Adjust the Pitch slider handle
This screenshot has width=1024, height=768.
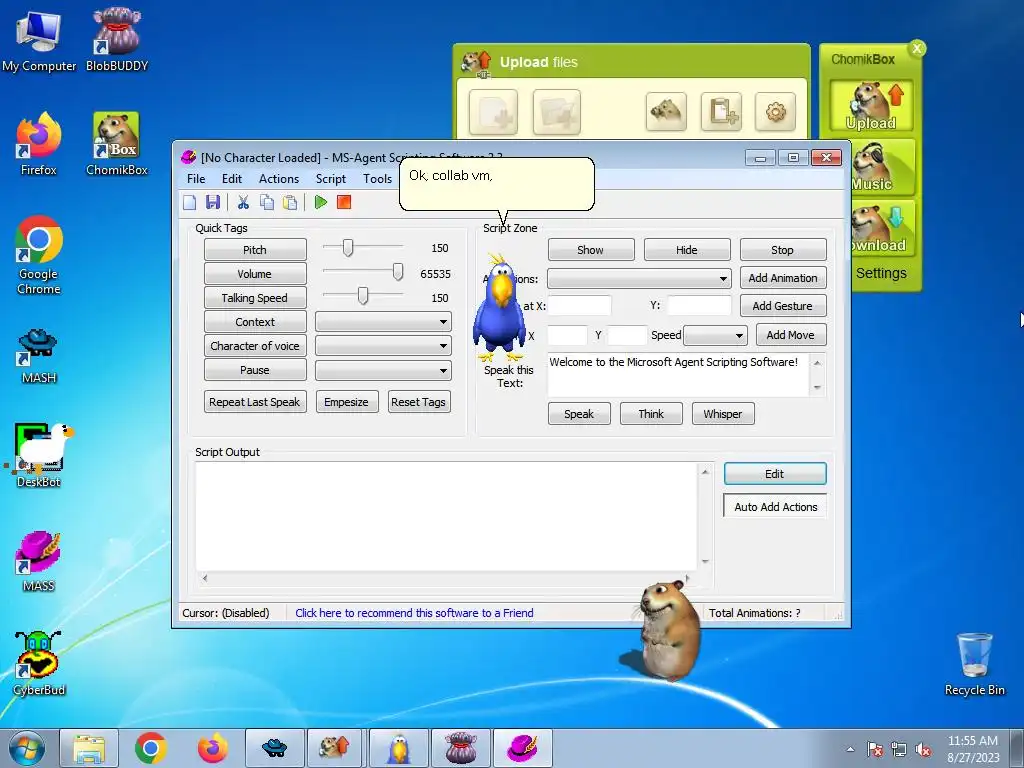point(348,248)
